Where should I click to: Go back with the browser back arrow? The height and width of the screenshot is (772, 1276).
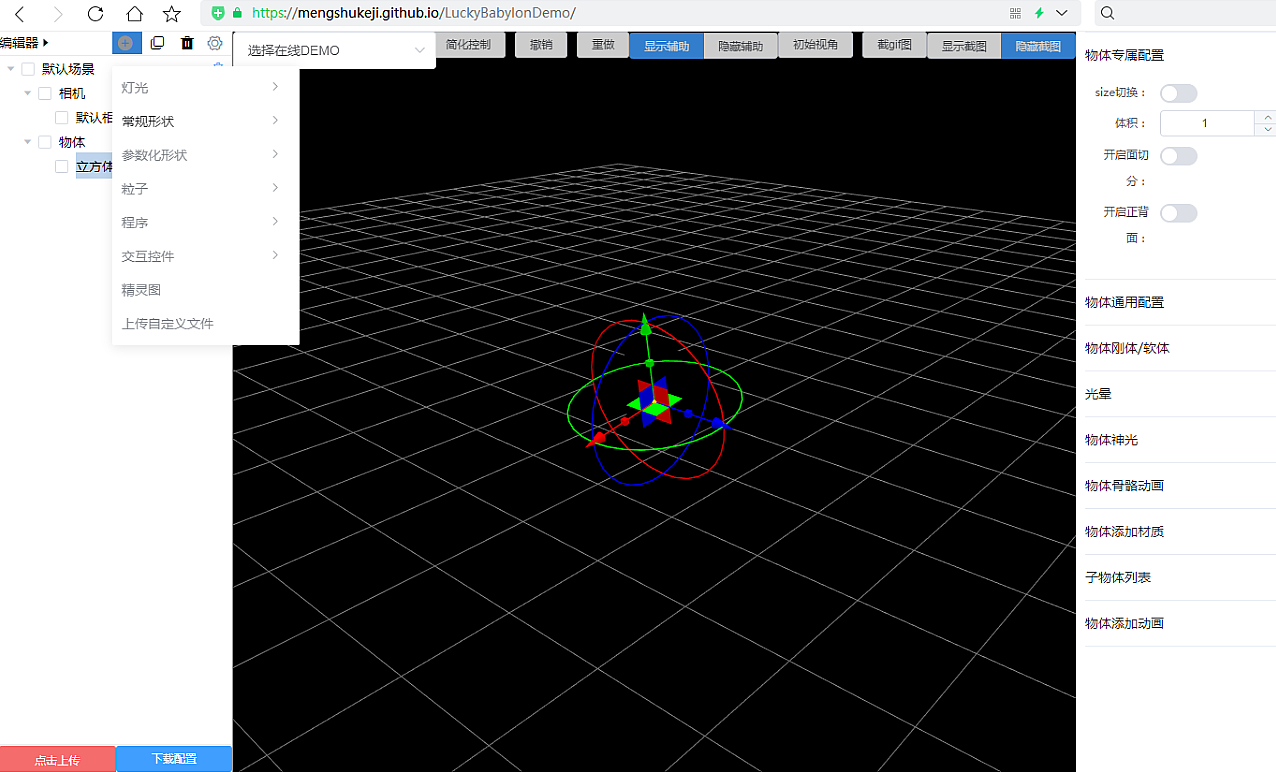pos(19,14)
